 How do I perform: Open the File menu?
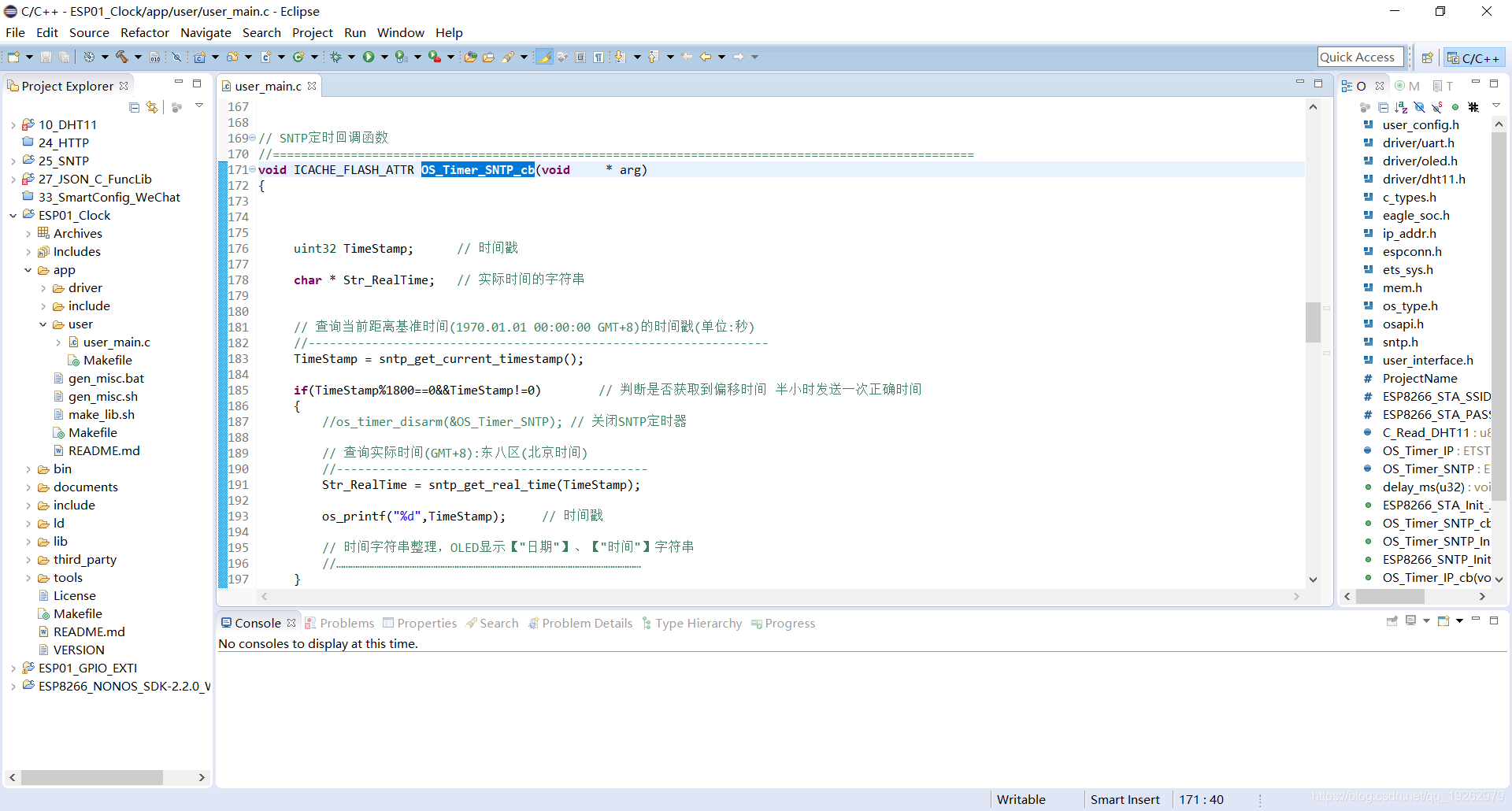[15, 32]
